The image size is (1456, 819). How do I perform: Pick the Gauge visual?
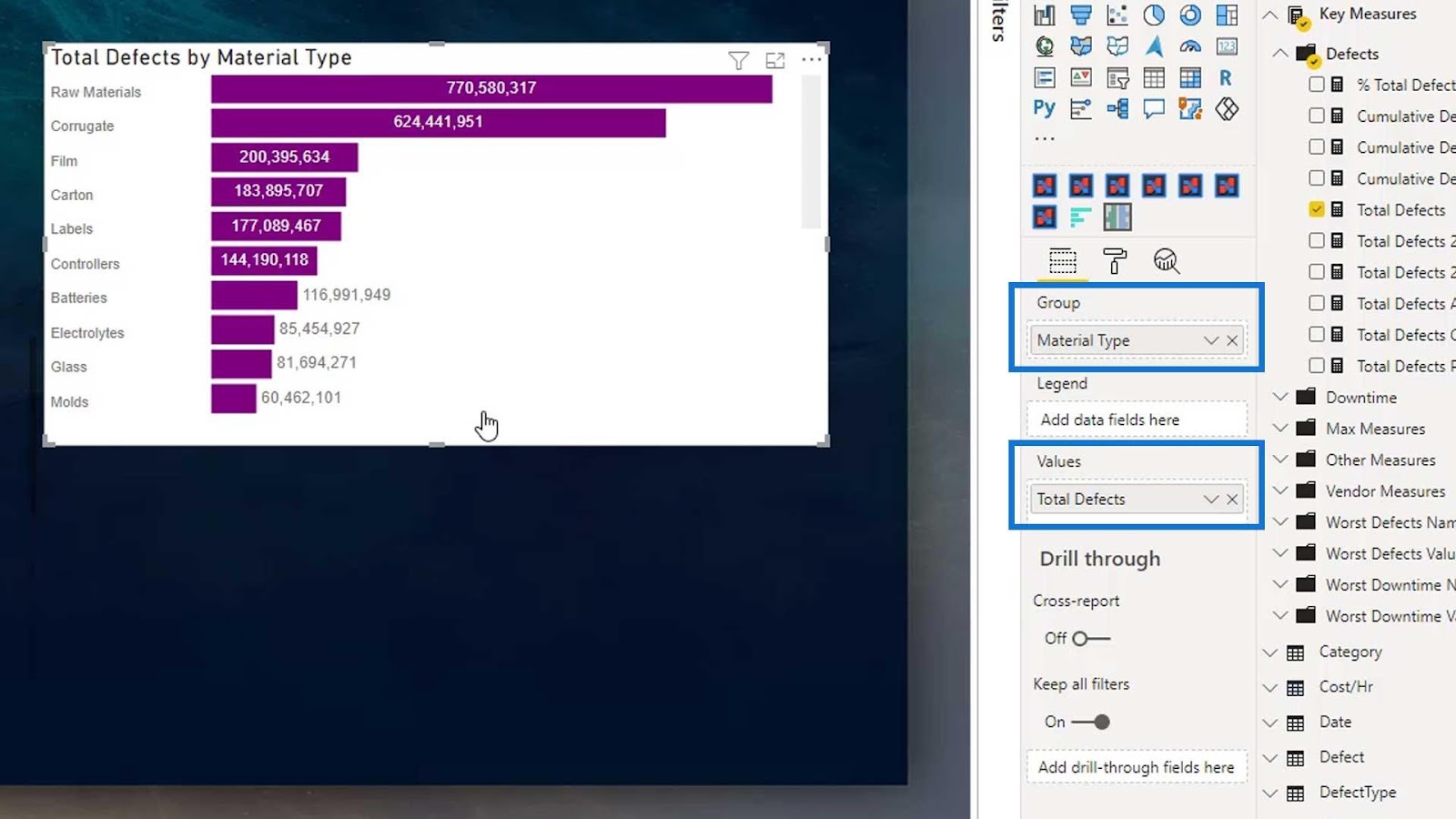click(1190, 46)
